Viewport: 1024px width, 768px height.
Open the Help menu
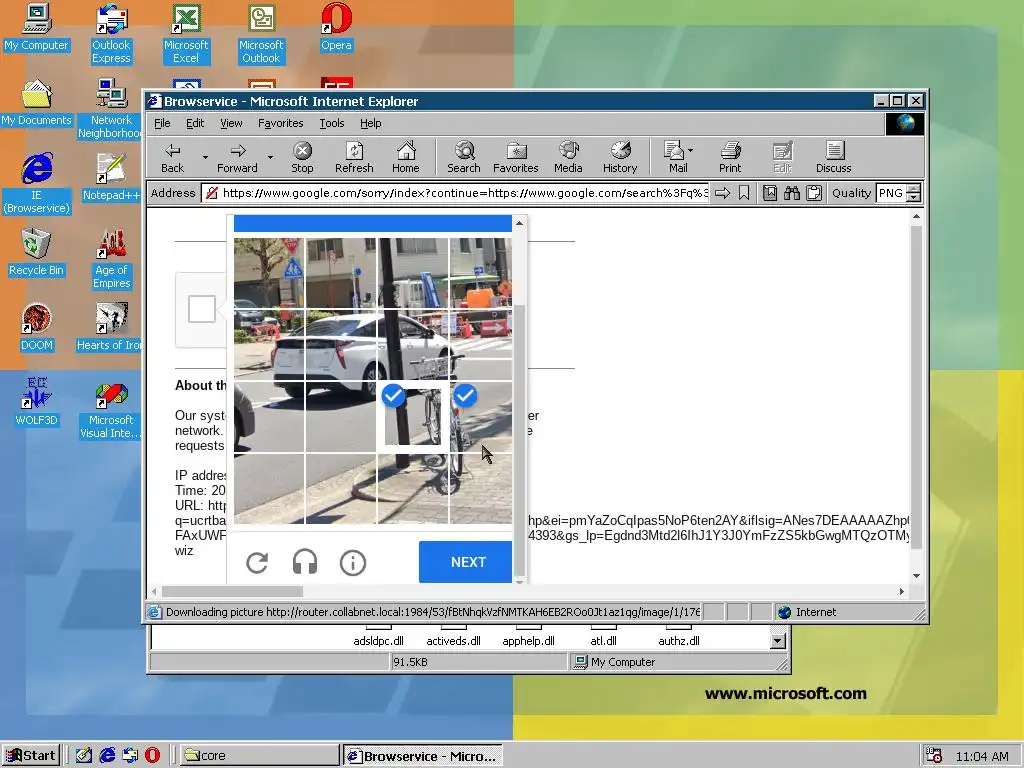[370, 123]
